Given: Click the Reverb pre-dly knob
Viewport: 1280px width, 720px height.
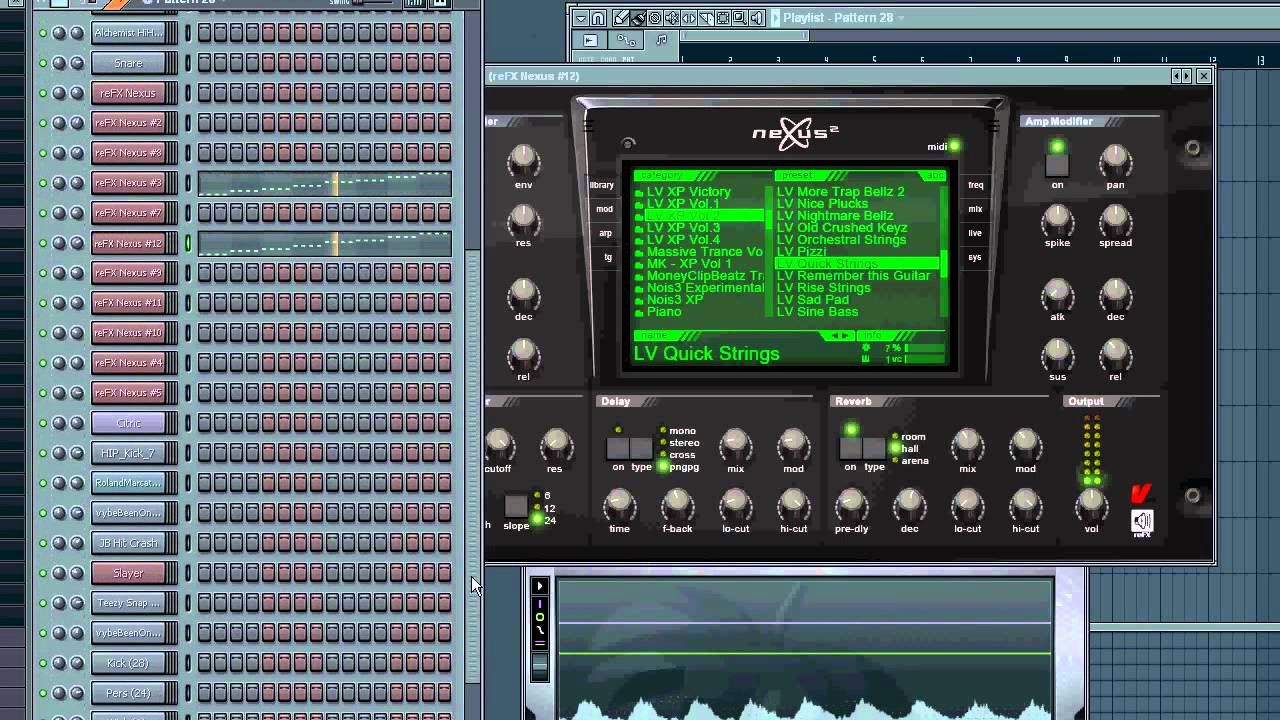Looking at the screenshot, I should [x=851, y=505].
